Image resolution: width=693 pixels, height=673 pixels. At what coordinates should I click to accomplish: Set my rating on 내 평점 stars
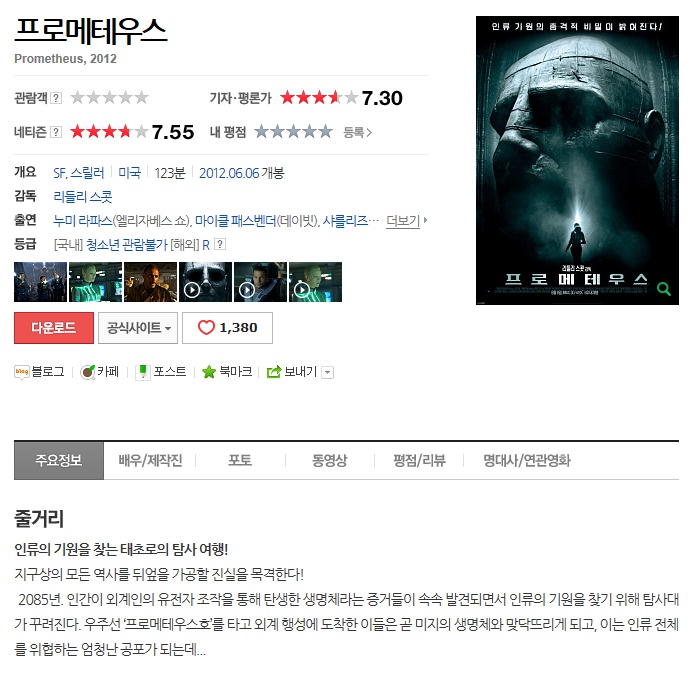[x=293, y=132]
